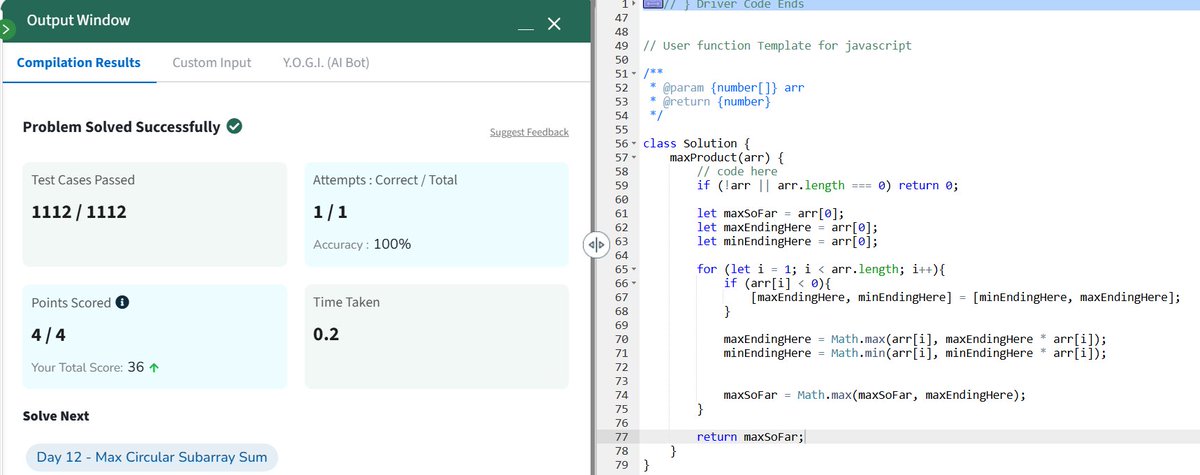1200x475 pixels.
Task: Click the 'maxProduct(arr) {' line
Action: 727,157
